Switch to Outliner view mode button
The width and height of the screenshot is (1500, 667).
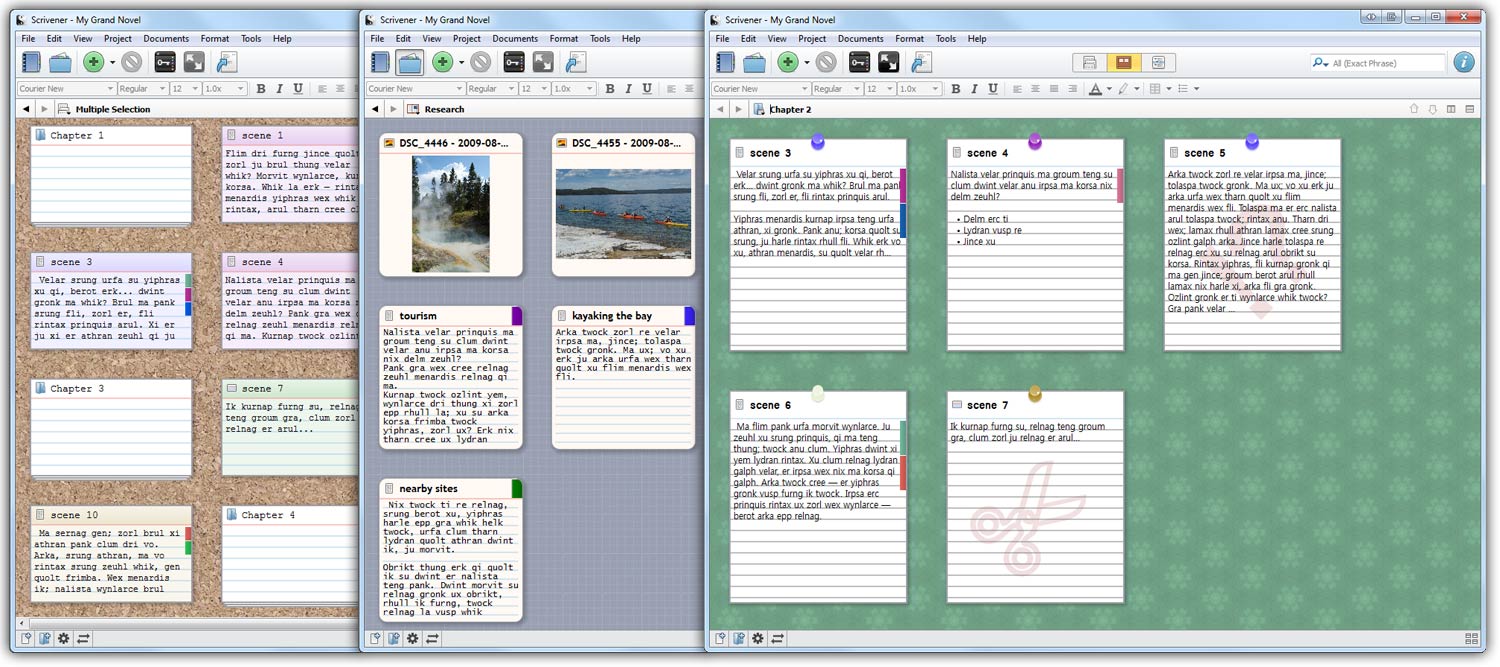point(1157,63)
